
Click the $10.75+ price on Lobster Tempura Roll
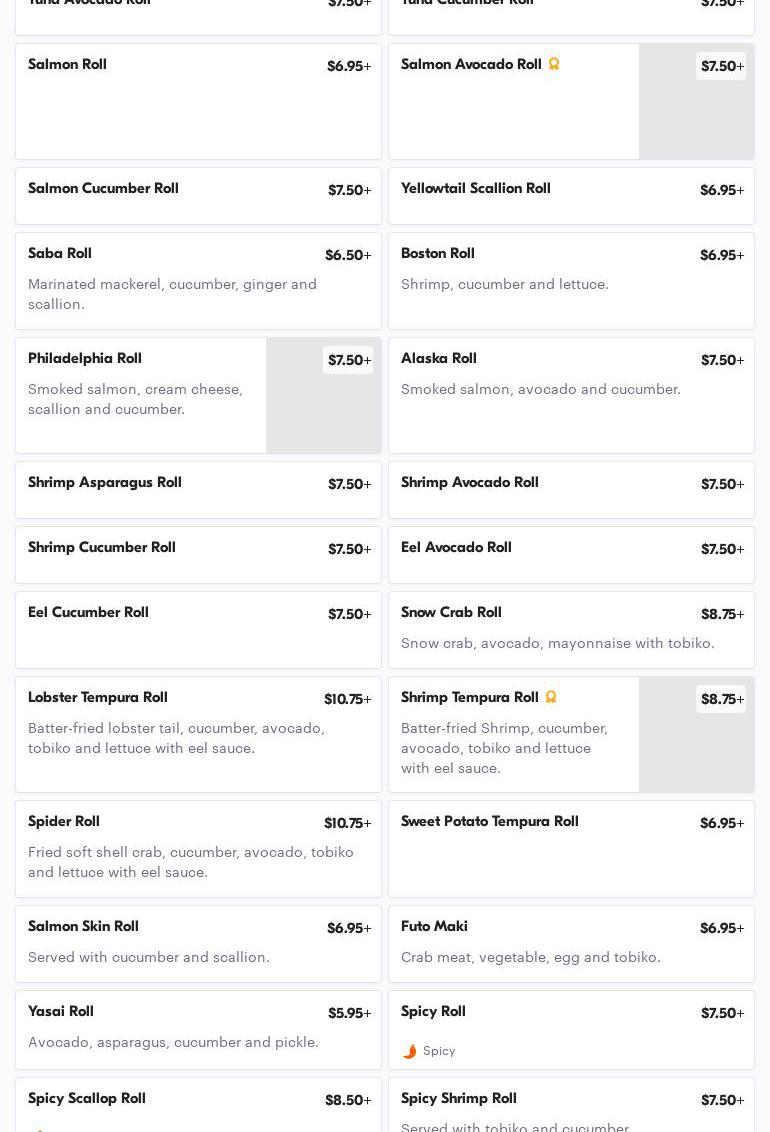click(347, 699)
